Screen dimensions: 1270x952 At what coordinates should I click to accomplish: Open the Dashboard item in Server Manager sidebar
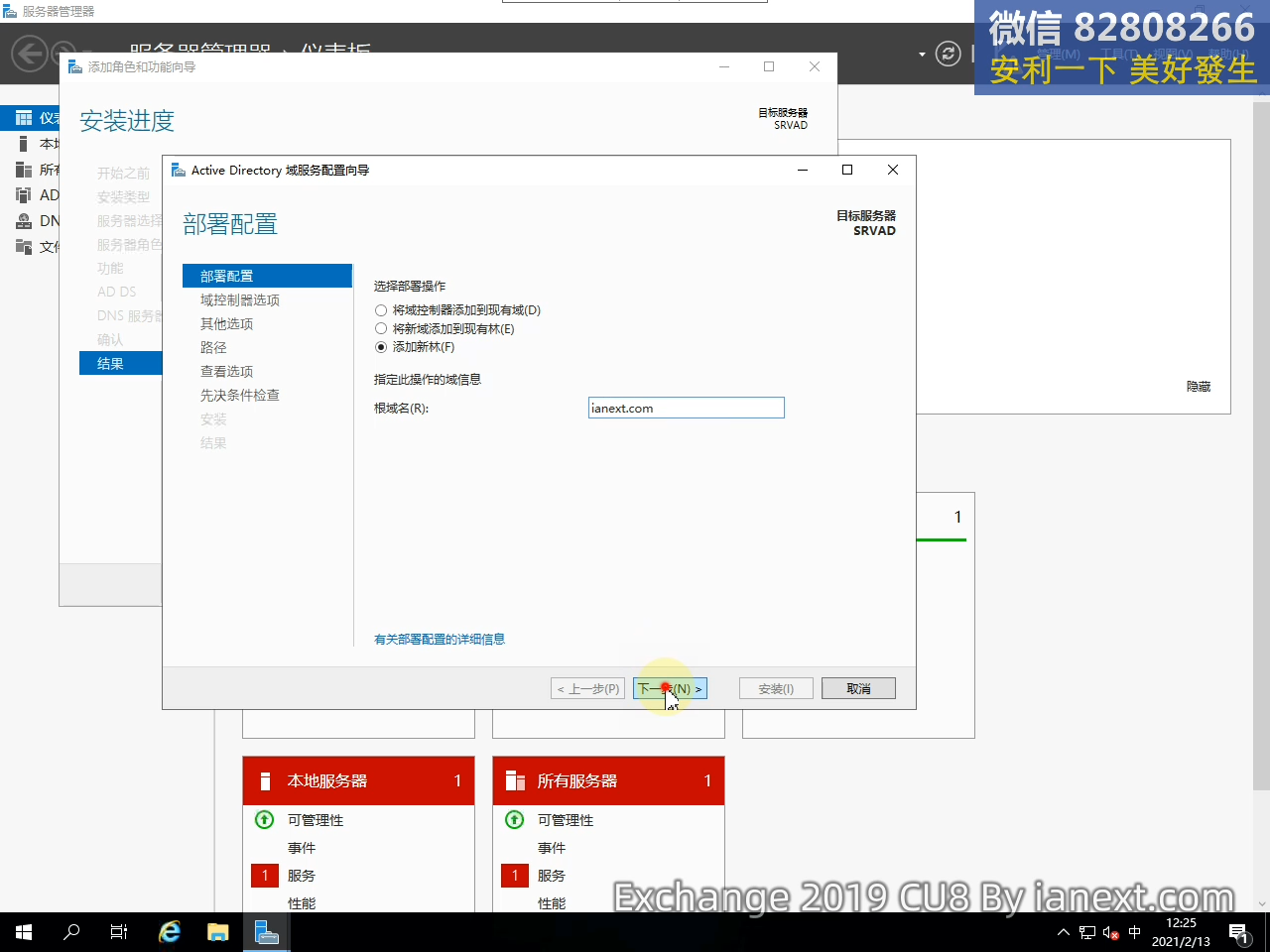coord(30,118)
